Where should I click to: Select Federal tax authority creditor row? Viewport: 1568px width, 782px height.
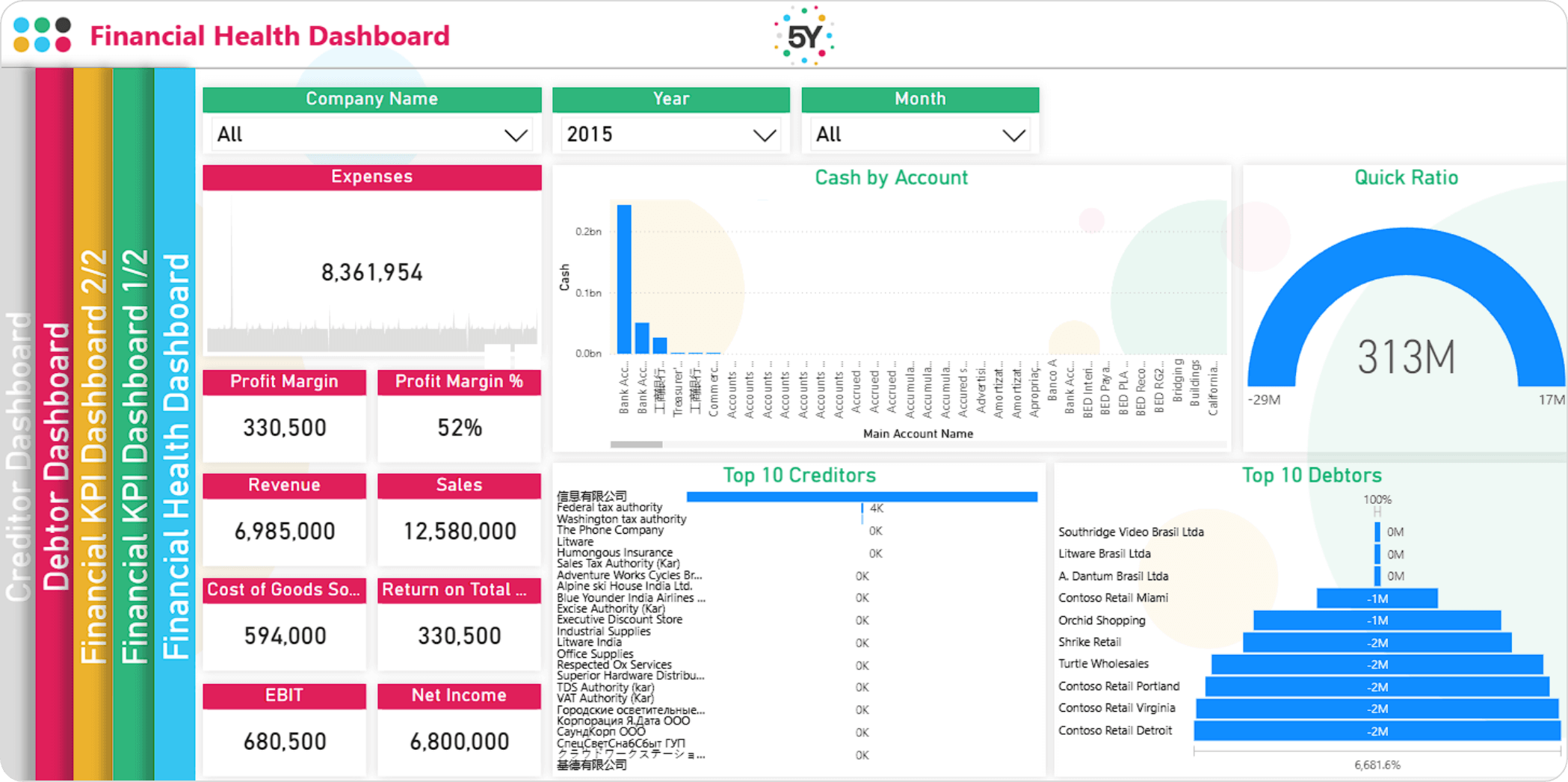point(609,508)
